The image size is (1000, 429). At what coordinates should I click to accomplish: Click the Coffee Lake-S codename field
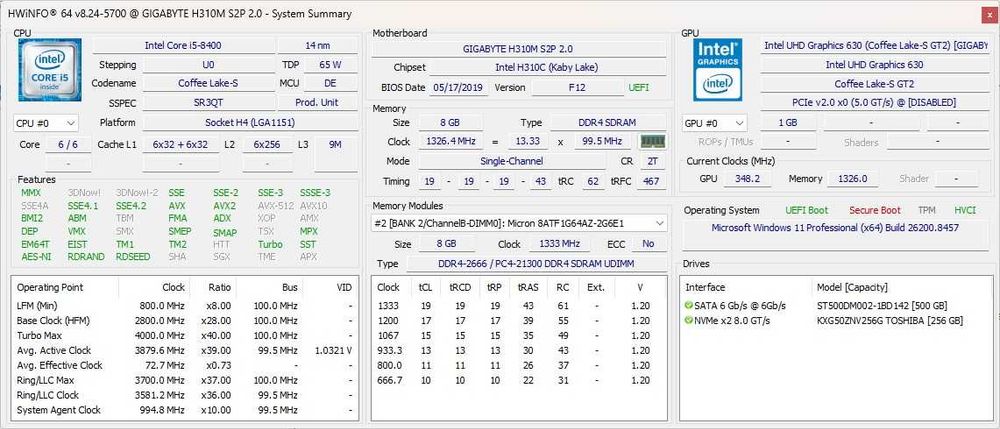208,84
